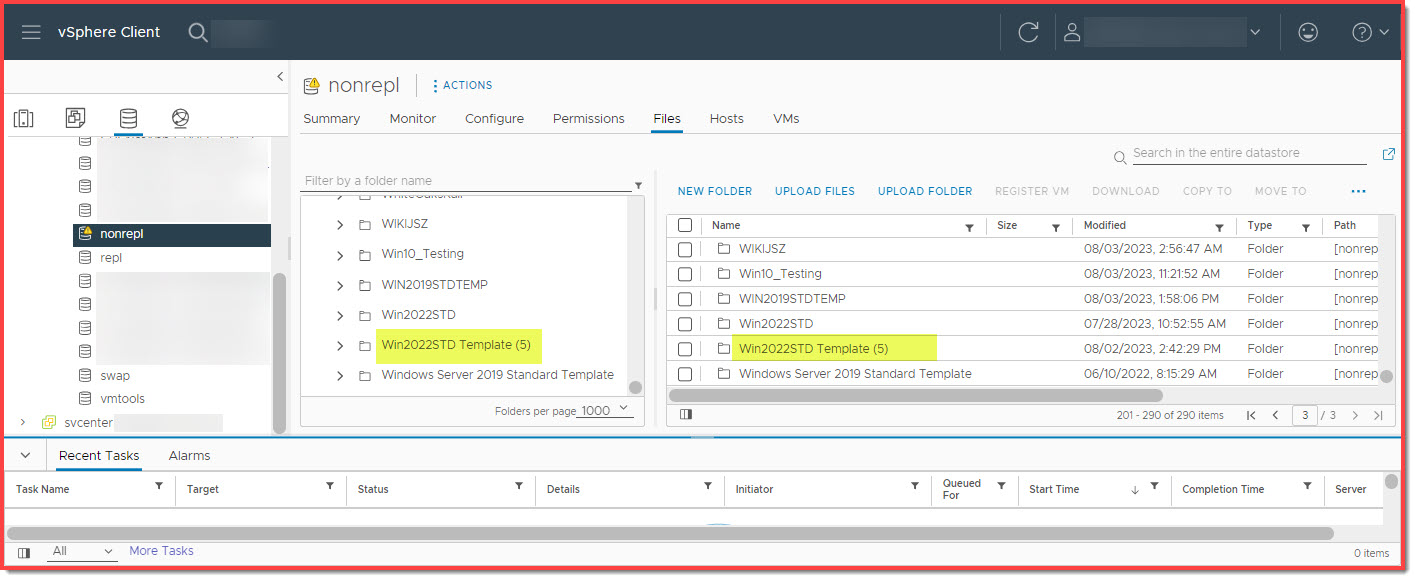The width and height of the screenshot is (1415, 580).
Task: Click the search in the entire datastore field
Action: click(1240, 152)
